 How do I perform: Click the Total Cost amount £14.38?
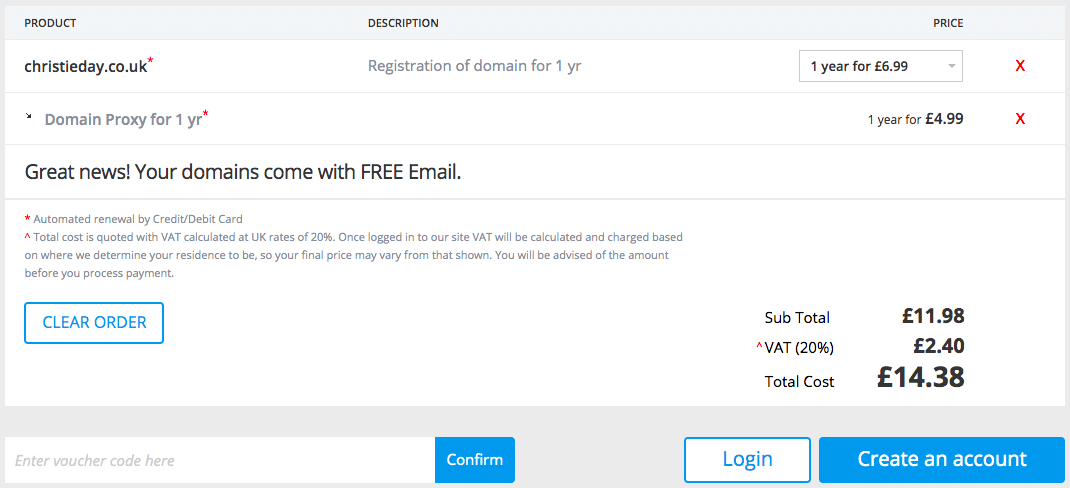click(x=921, y=377)
